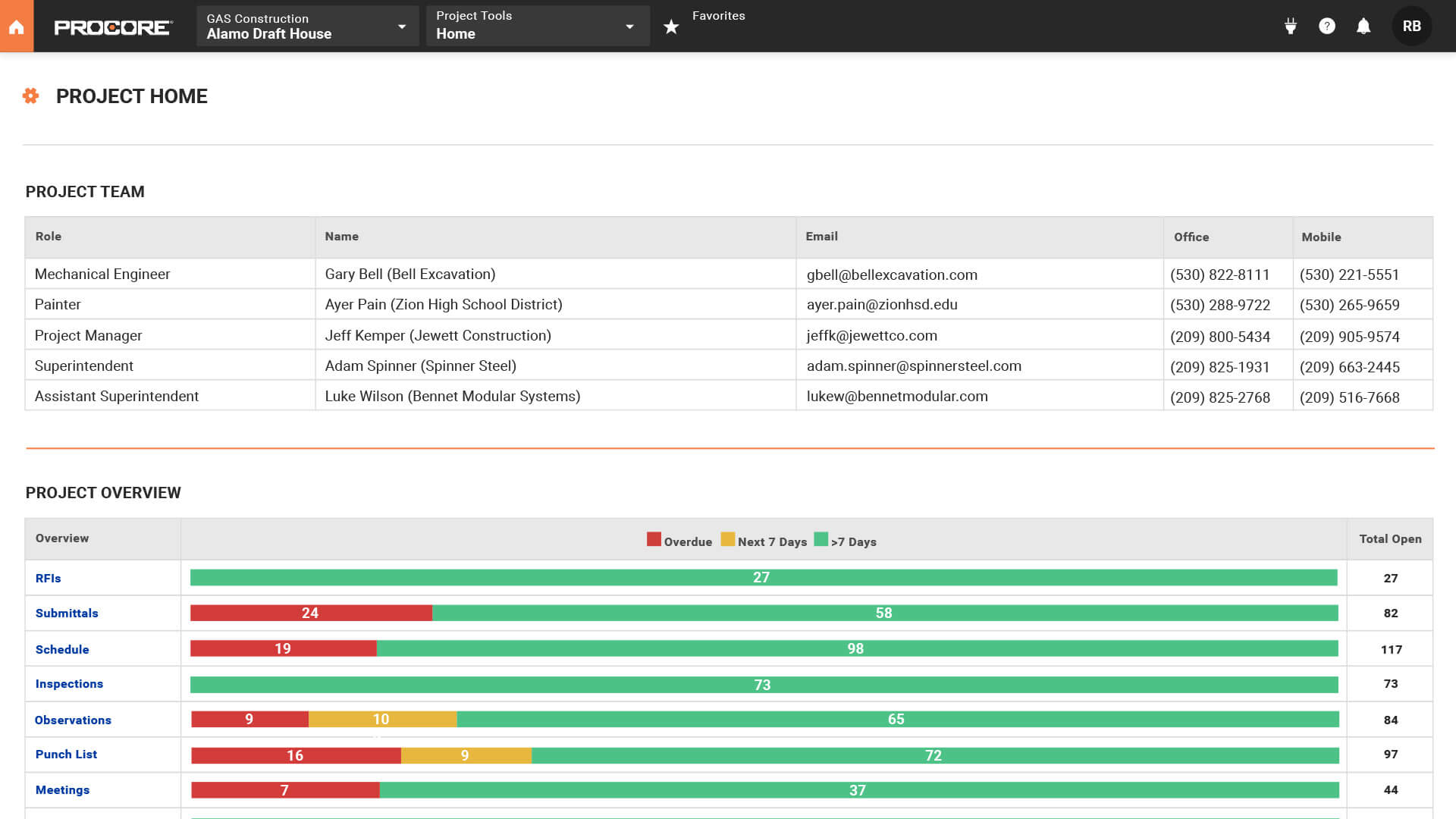Open Help via the question mark icon
This screenshot has width=1456, height=819.
point(1326,26)
